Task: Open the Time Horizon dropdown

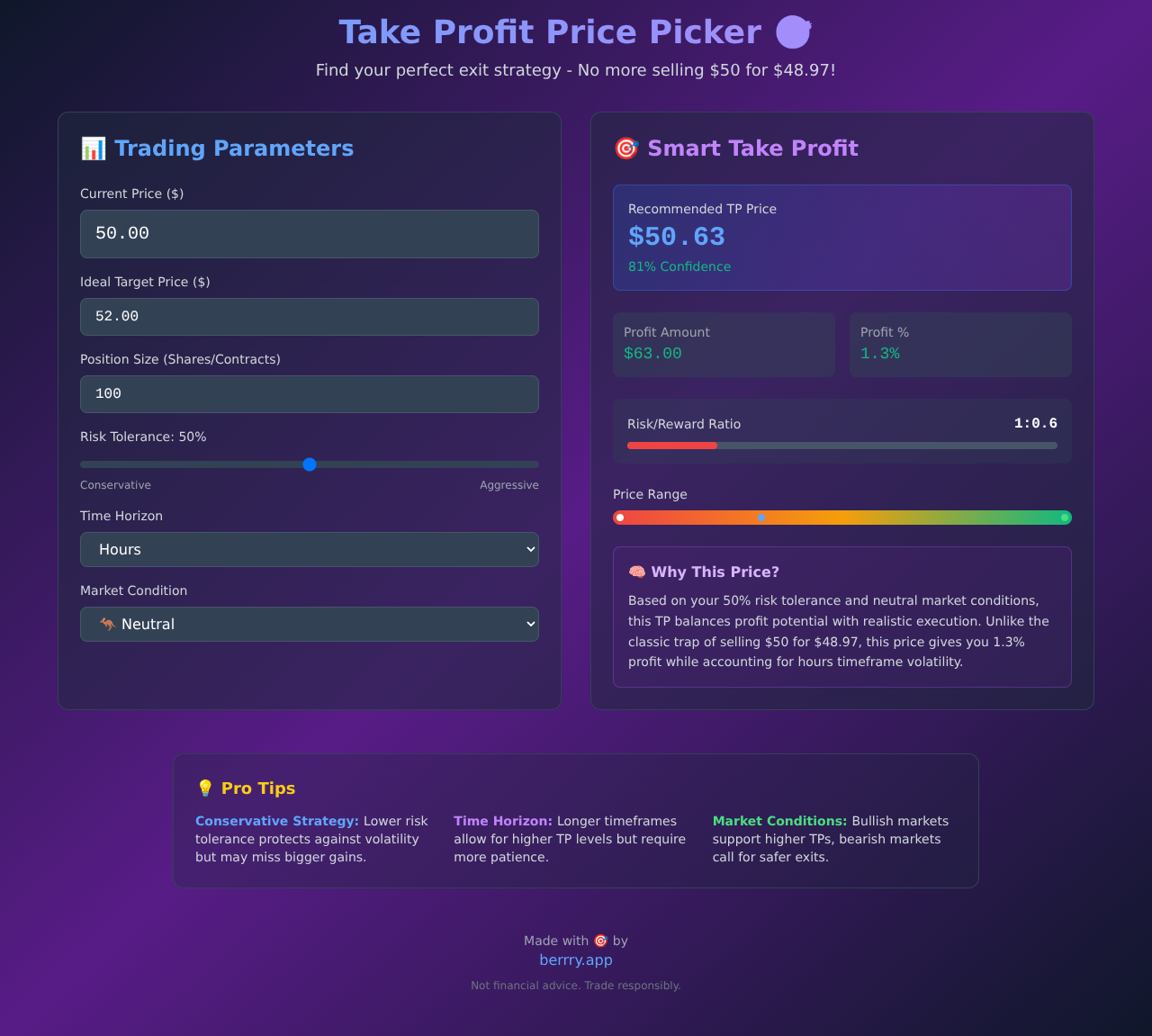Action: pyautogui.click(x=309, y=549)
